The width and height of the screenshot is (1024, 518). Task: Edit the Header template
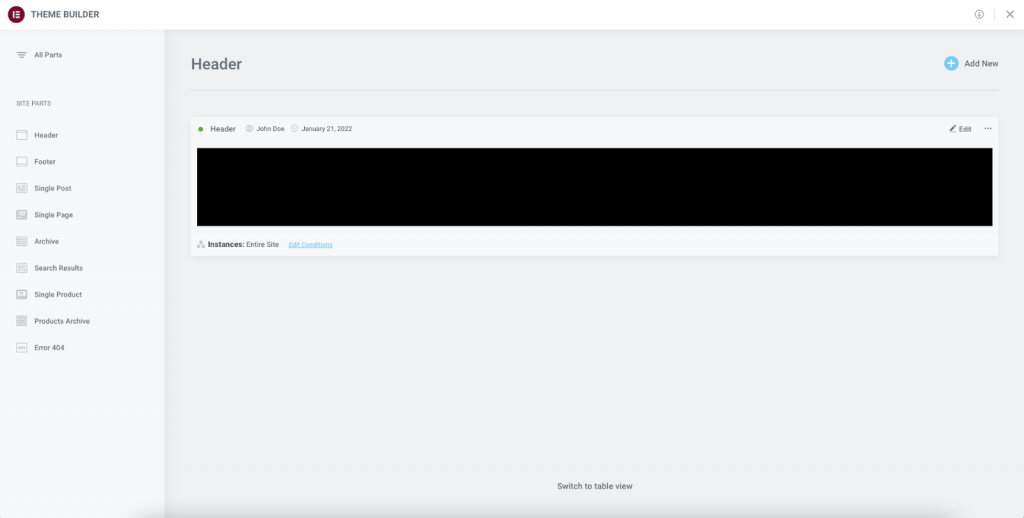pyautogui.click(x=960, y=129)
